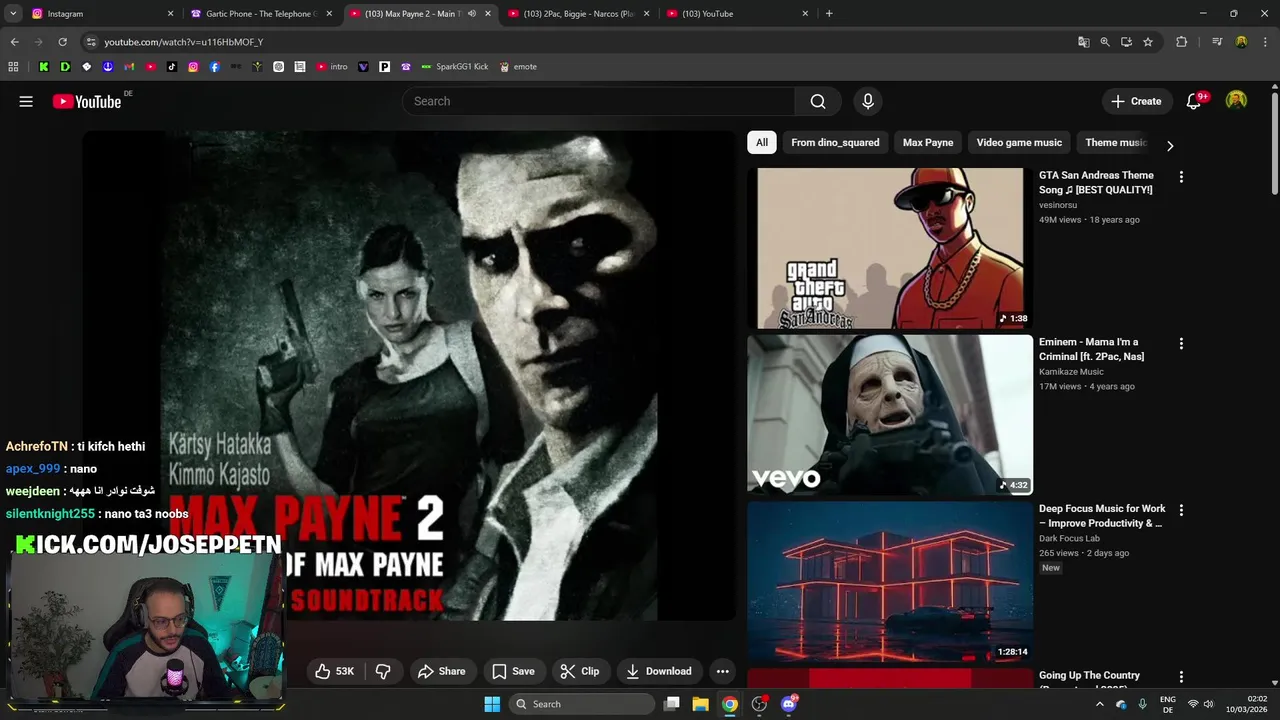Click the translate page icon

(1083, 42)
